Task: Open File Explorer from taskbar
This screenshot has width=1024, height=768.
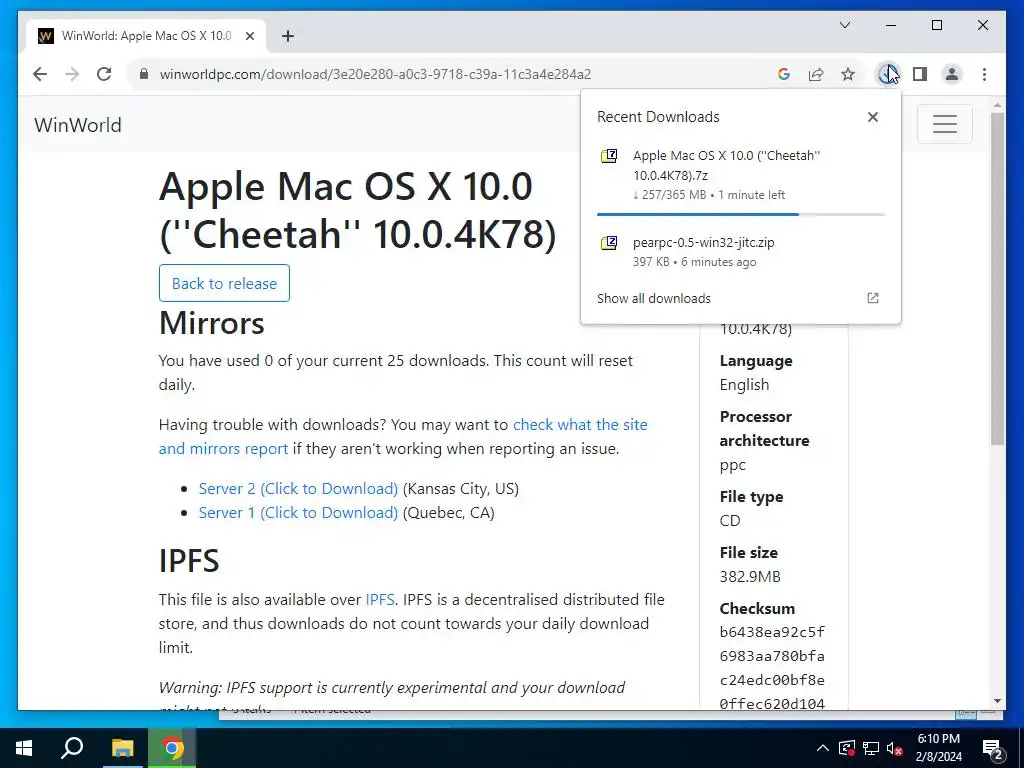Action: pos(122,748)
